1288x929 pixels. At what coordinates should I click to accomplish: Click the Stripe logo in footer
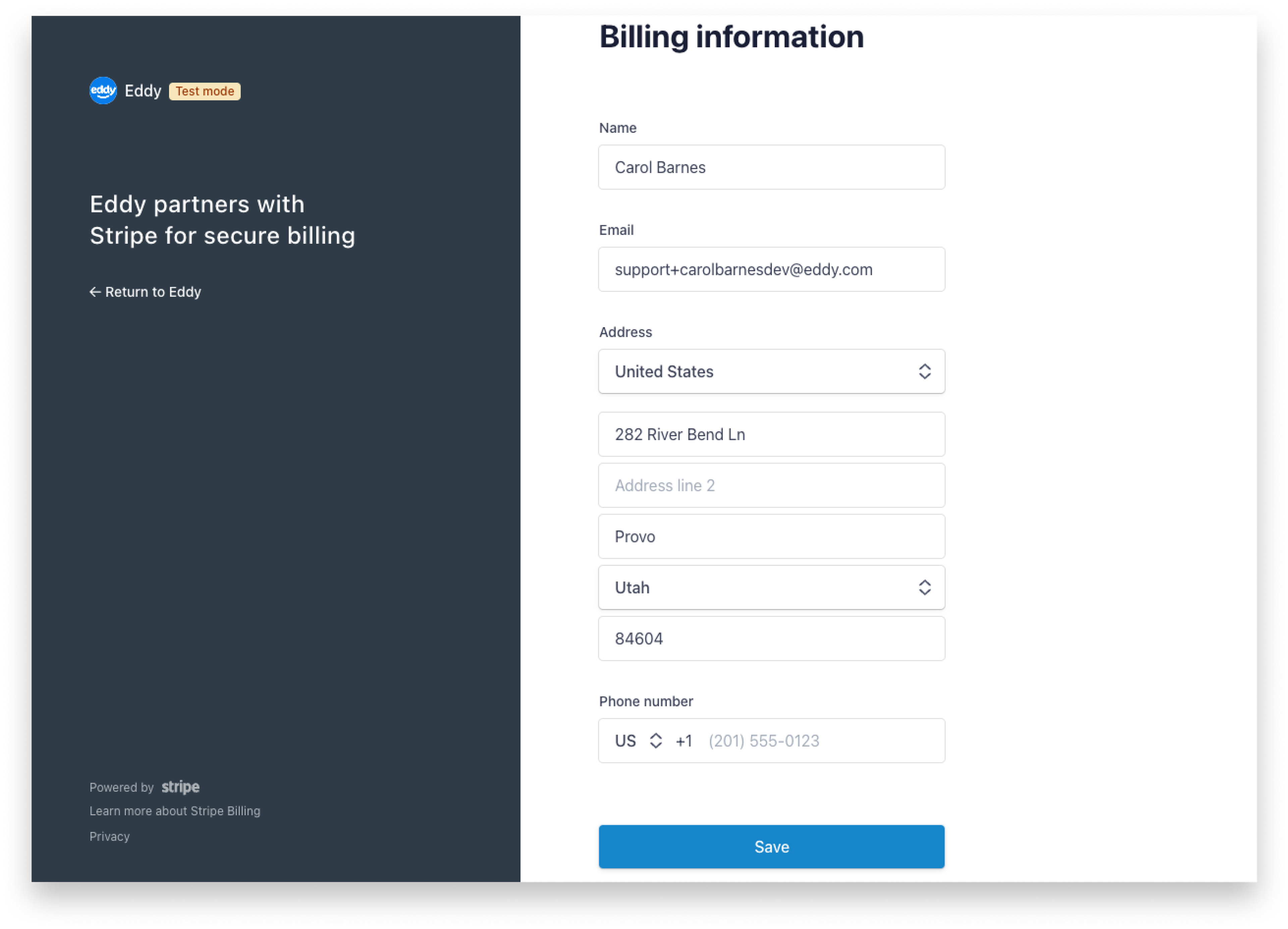click(x=180, y=787)
